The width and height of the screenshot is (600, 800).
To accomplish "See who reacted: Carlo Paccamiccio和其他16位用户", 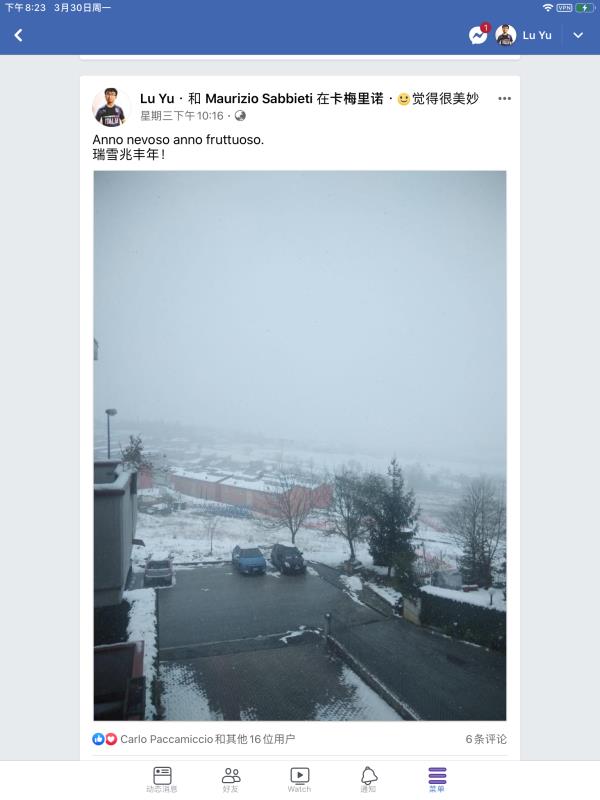I will pos(208,739).
